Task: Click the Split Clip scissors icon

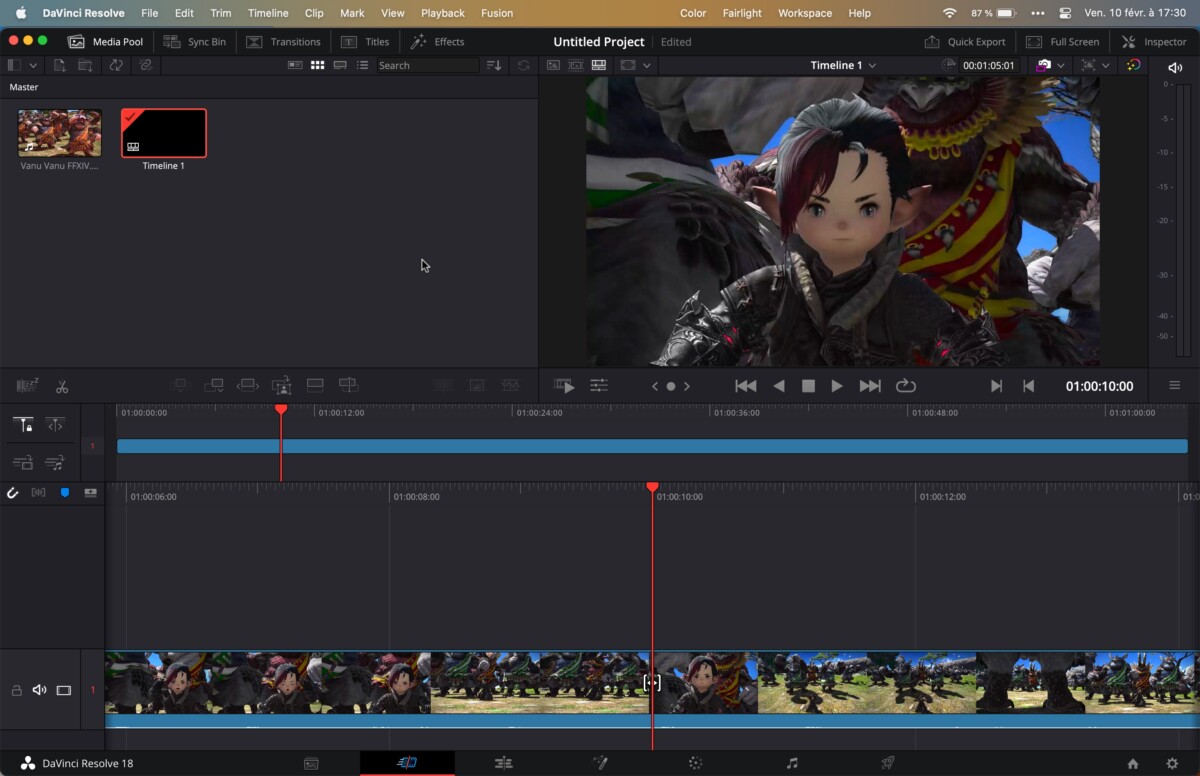Action: [x=62, y=386]
